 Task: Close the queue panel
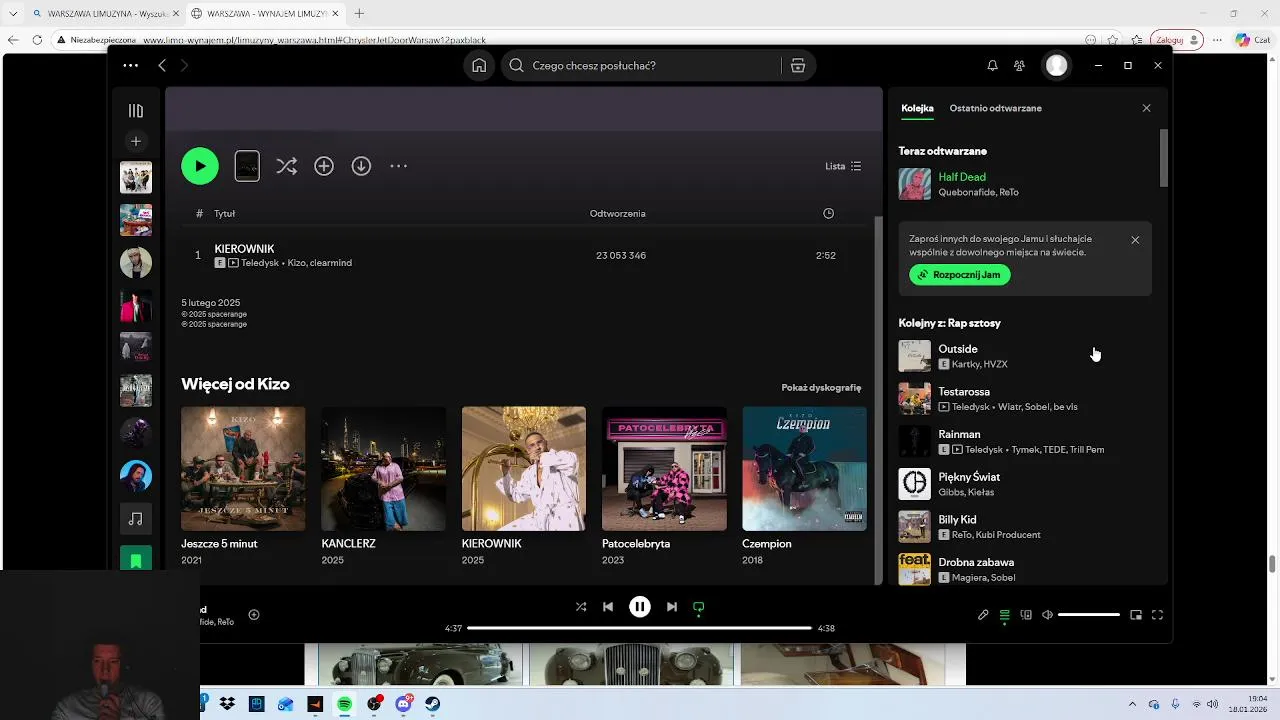1146,108
